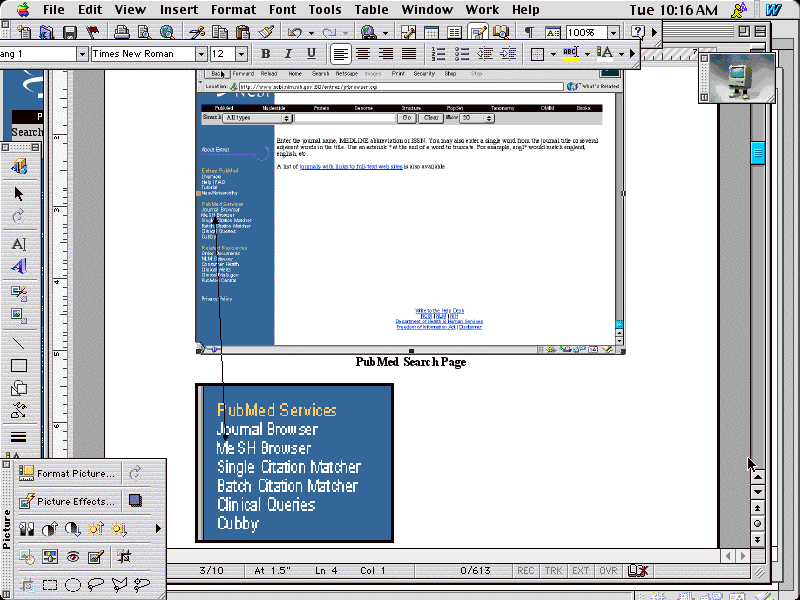Image resolution: width=800 pixels, height=600 pixels.
Task: Decrease picture contrast in the Picture toolbar
Action: pos(73,529)
